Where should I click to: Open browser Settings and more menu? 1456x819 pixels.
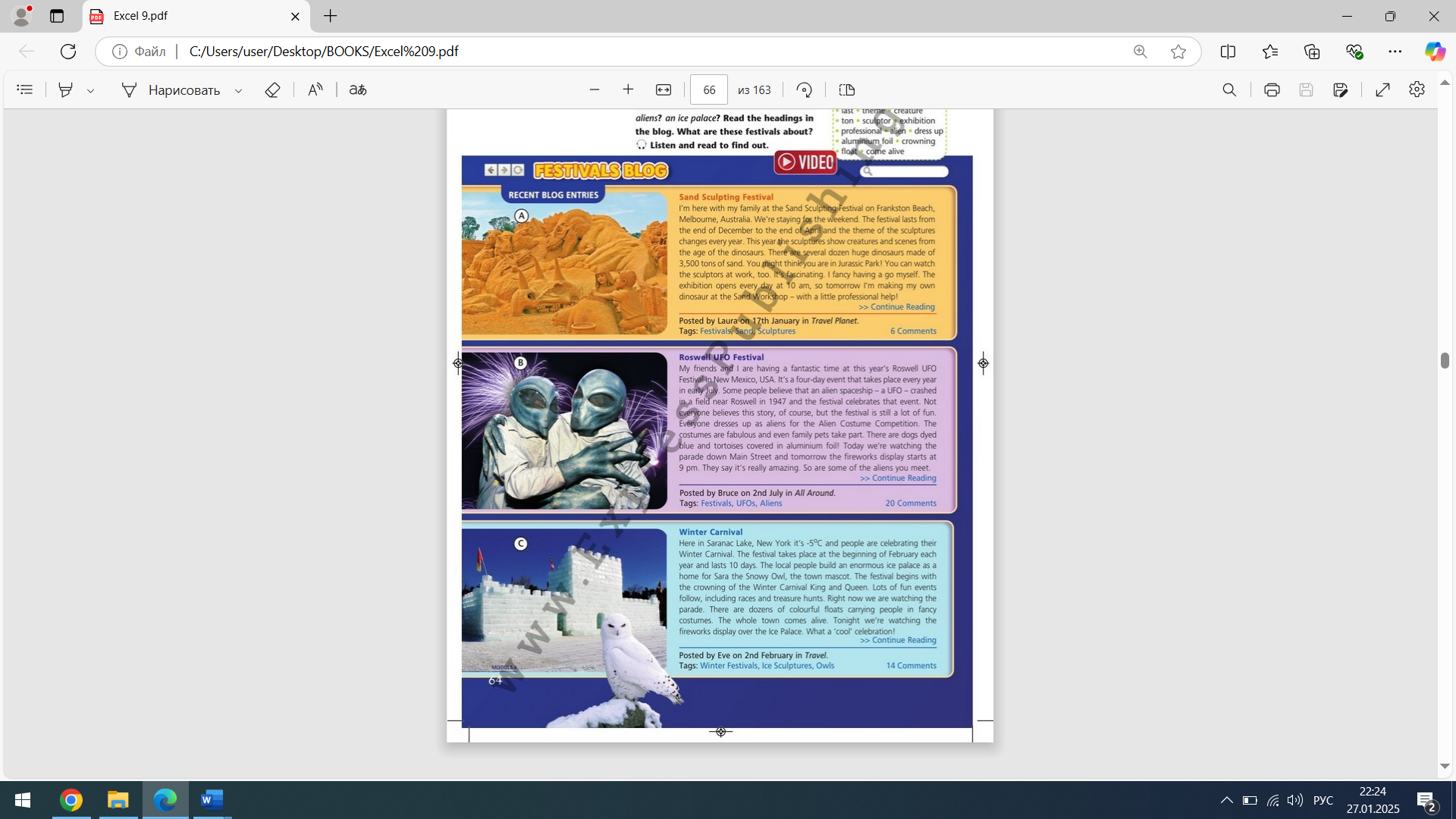(1395, 52)
